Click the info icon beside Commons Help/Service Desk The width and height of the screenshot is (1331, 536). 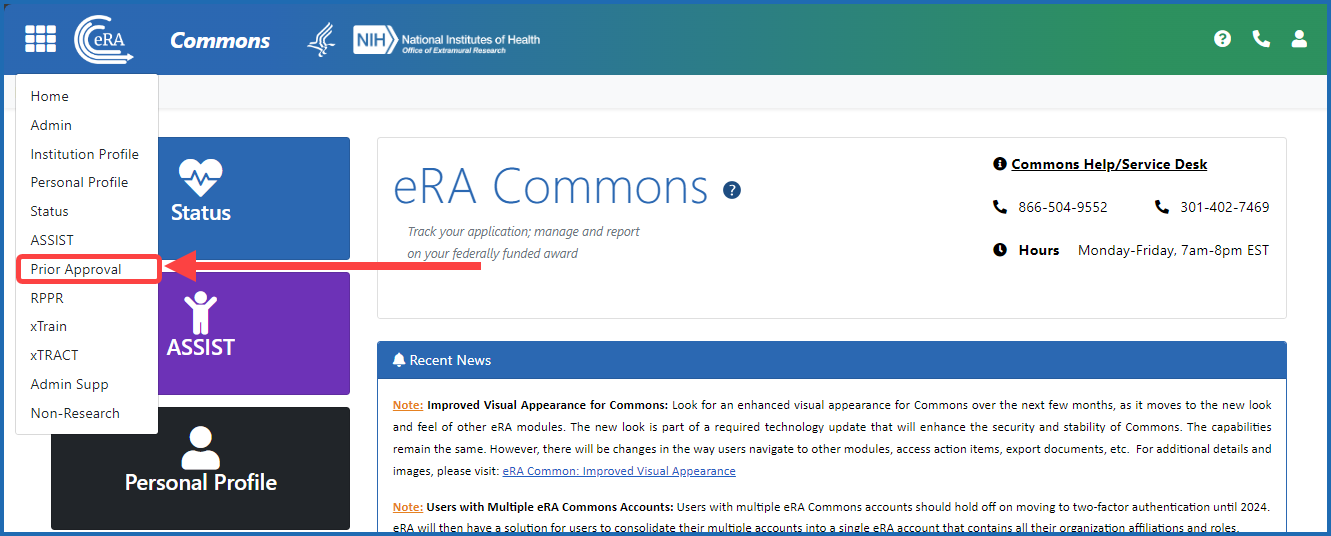(999, 164)
